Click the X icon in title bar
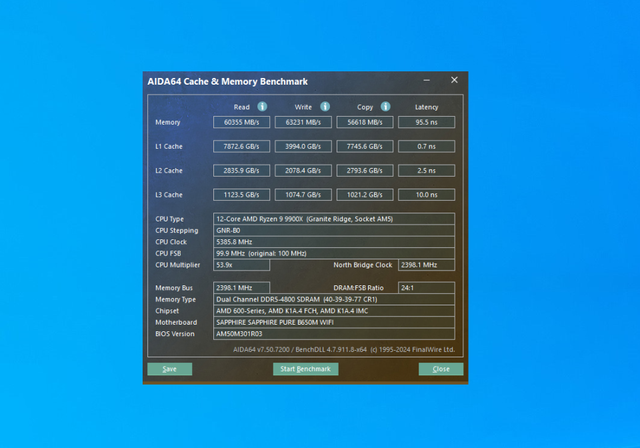 [x=454, y=80]
